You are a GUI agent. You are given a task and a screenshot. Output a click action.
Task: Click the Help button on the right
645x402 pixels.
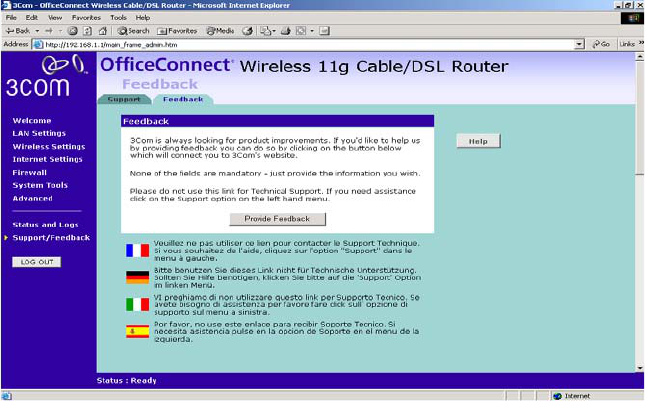tap(478, 141)
